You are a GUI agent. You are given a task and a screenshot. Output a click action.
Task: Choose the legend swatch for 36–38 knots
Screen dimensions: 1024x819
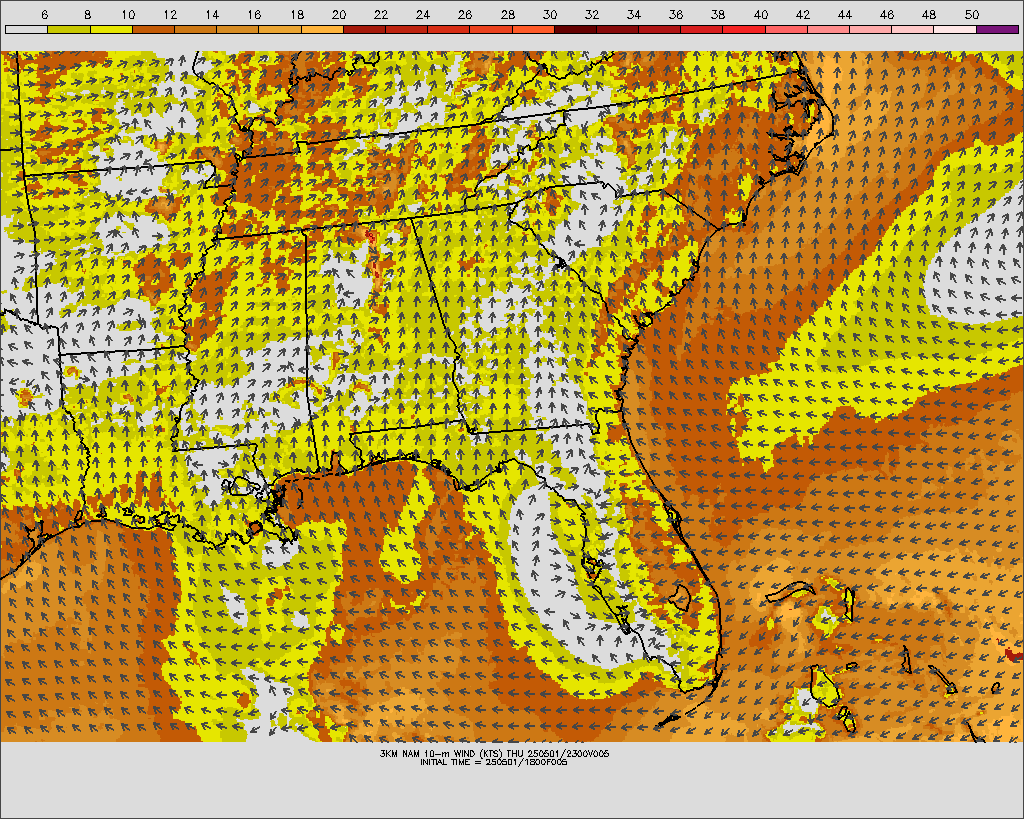coord(702,29)
